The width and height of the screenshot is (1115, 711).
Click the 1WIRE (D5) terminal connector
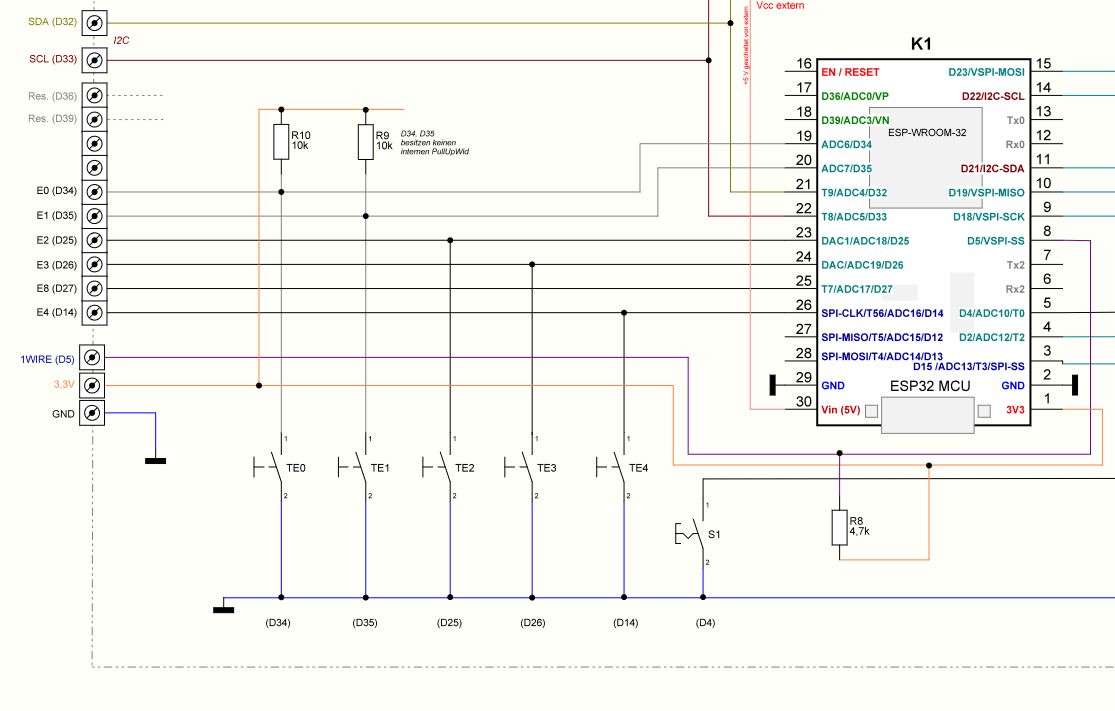(93, 357)
